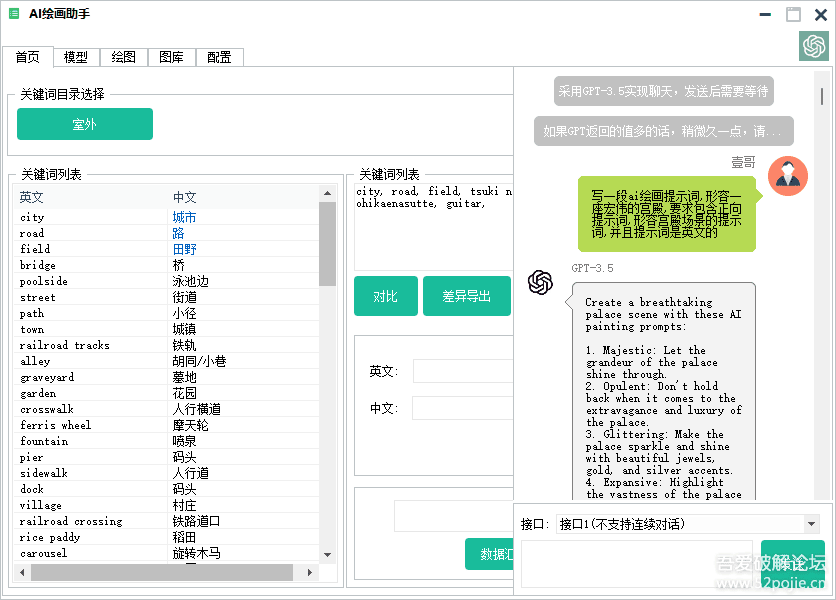The height and width of the screenshot is (600, 836).
Task: Open the 绘图 tab
Action: pyautogui.click(x=124, y=57)
